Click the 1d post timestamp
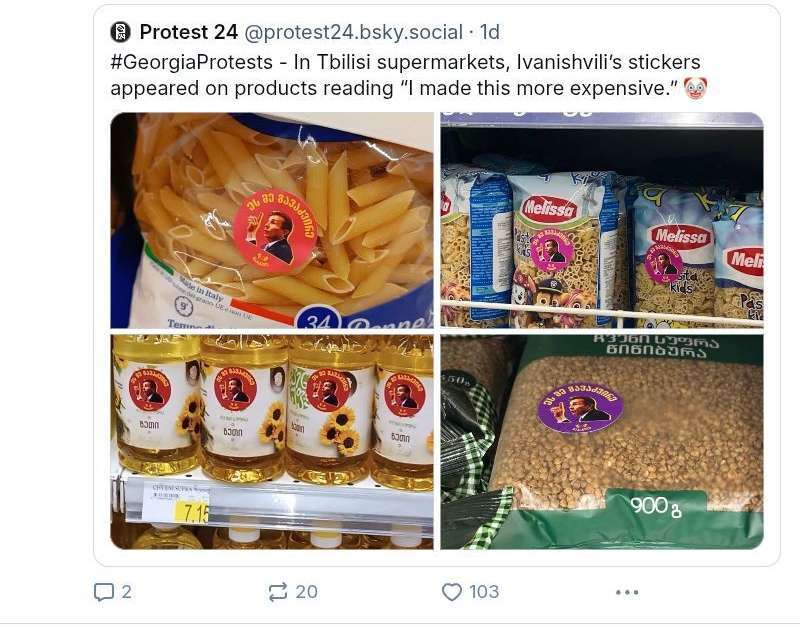800x627 pixels. click(492, 32)
